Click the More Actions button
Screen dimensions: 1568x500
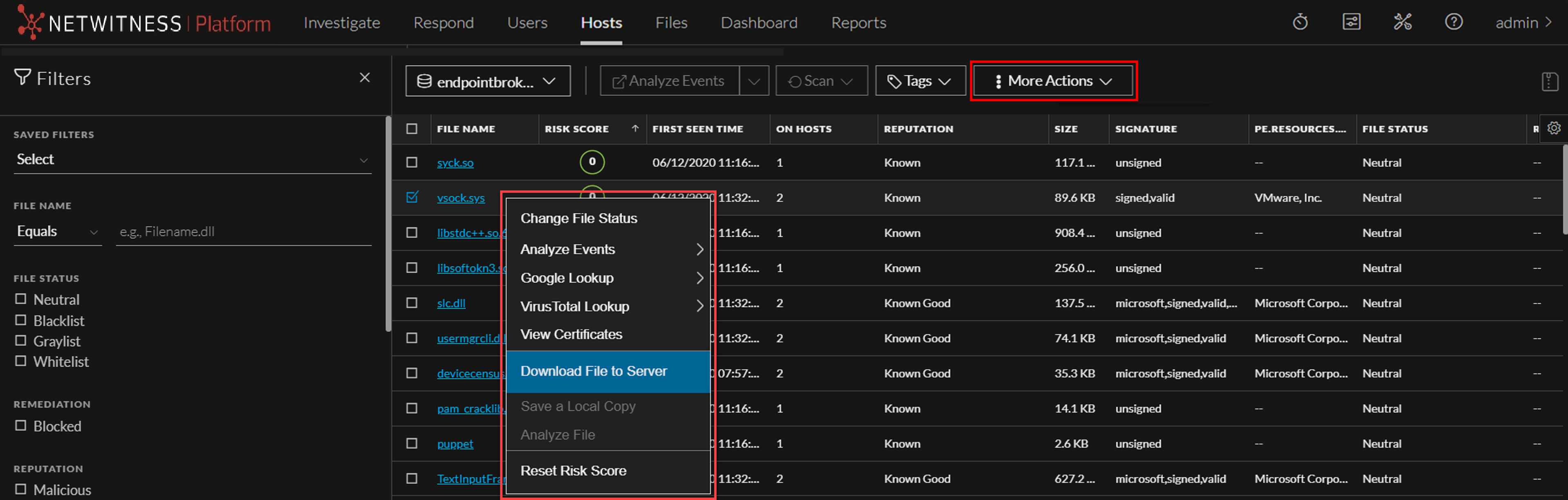pyautogui.click(x=1053, y=81)
